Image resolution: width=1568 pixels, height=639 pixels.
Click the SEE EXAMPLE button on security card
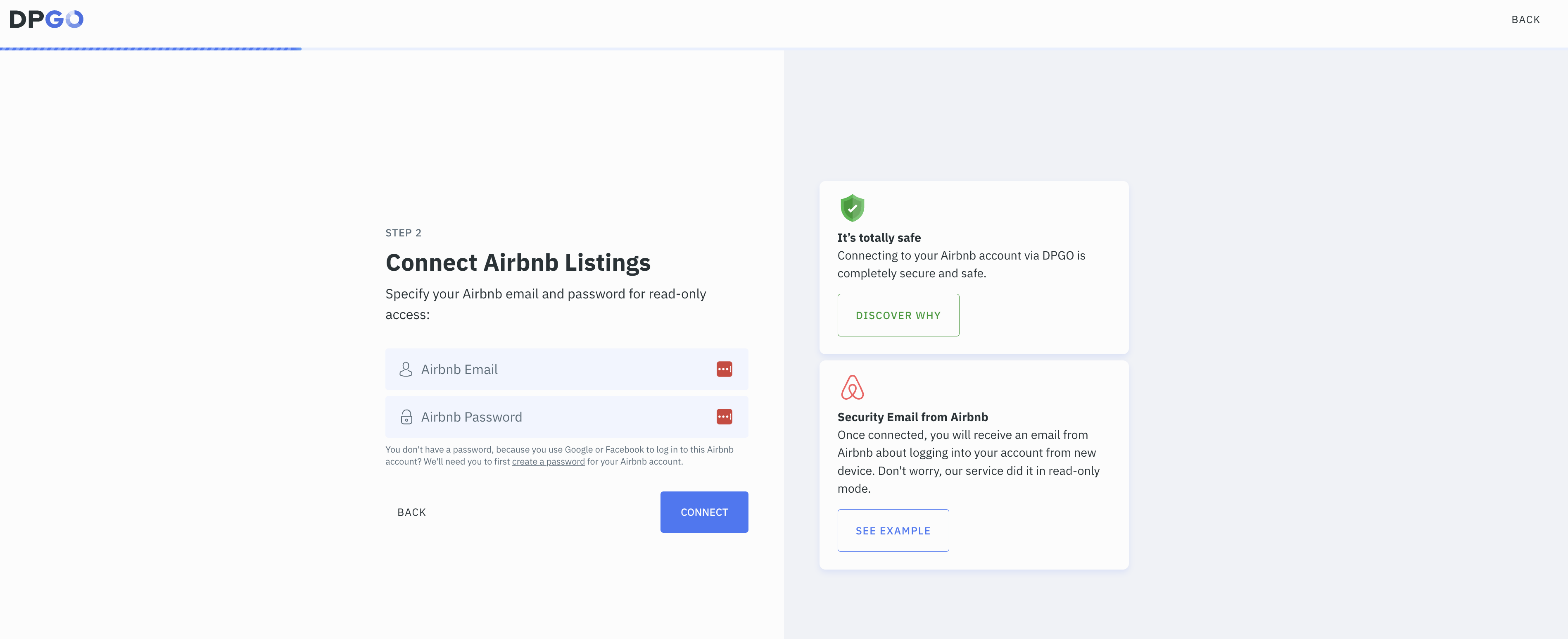click(x=893, y=530)
